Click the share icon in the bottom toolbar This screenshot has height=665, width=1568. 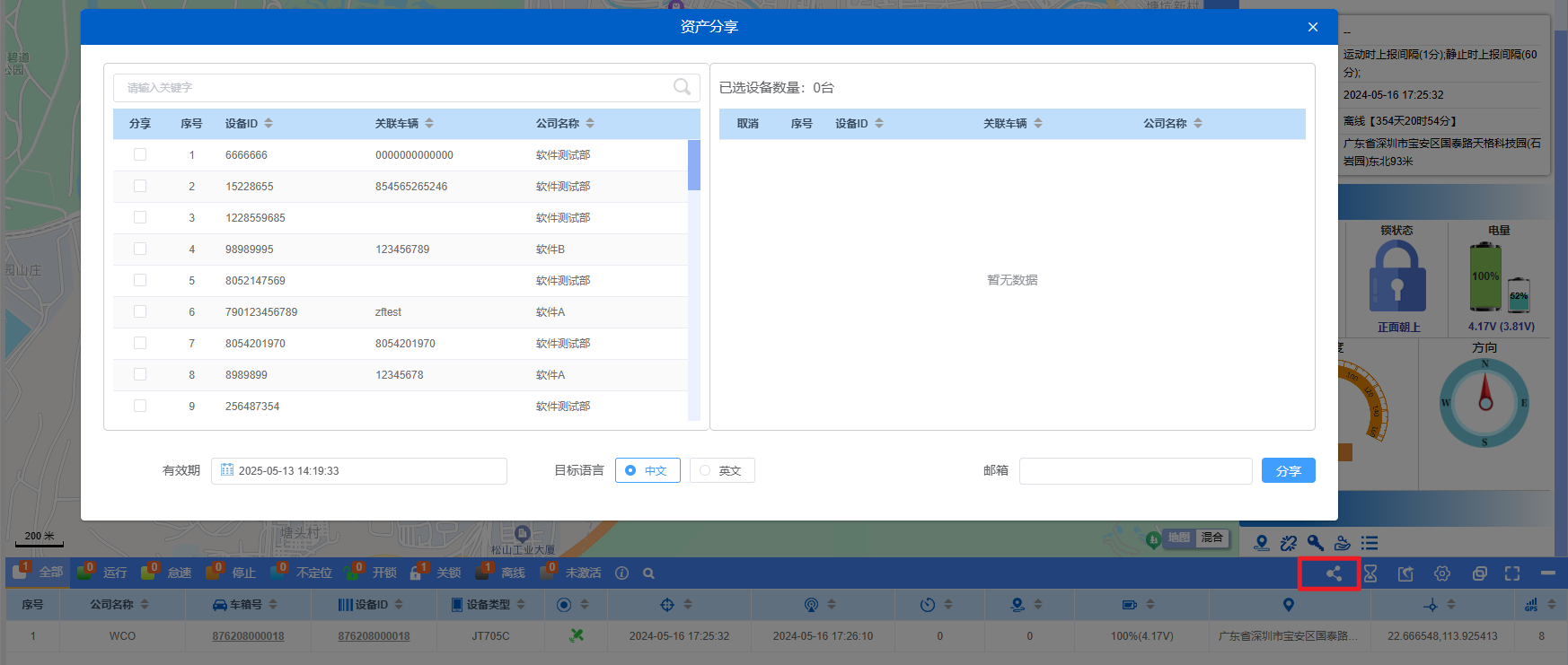(1334, 573)
